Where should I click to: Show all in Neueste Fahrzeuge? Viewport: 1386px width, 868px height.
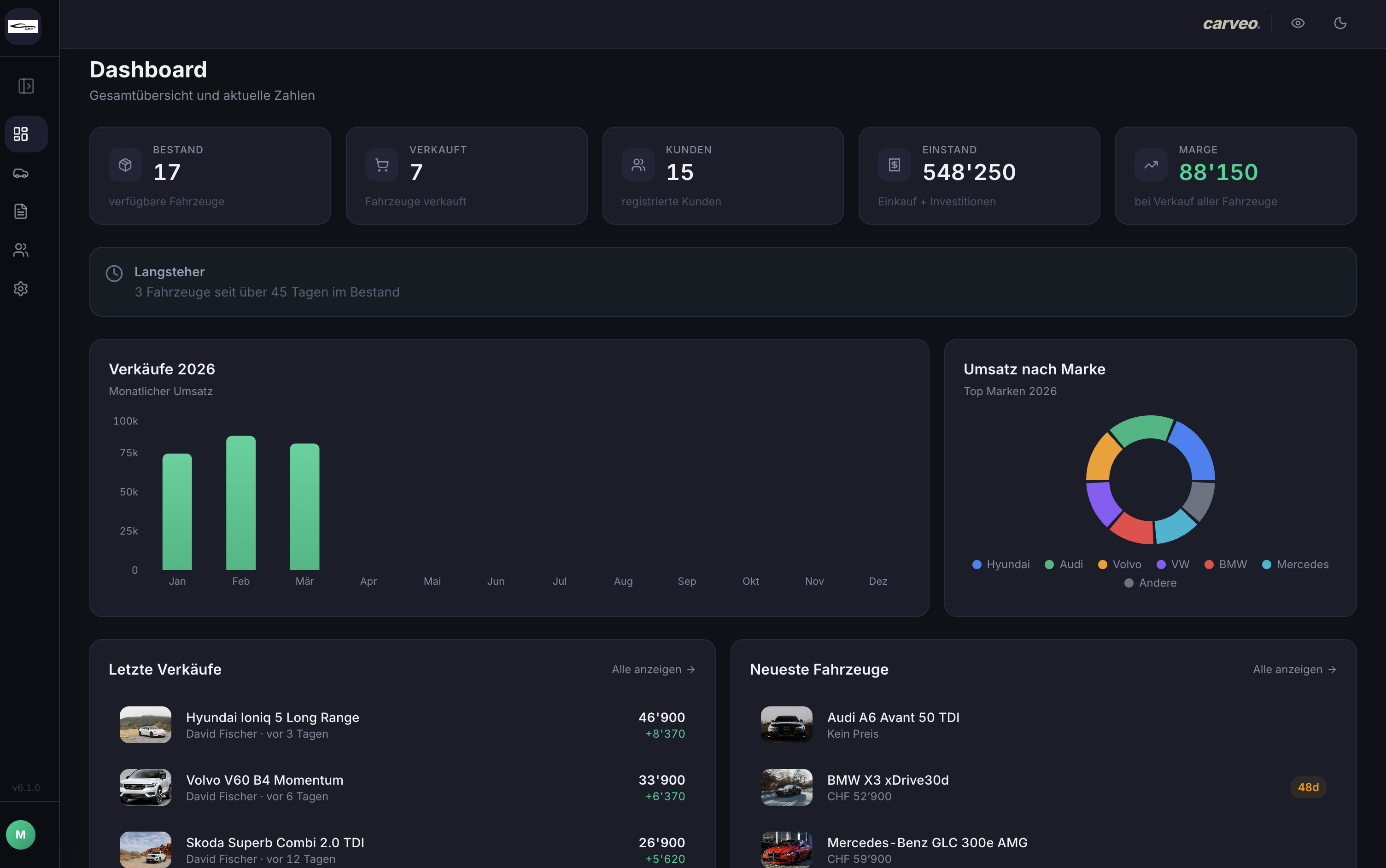[1294, 670]
